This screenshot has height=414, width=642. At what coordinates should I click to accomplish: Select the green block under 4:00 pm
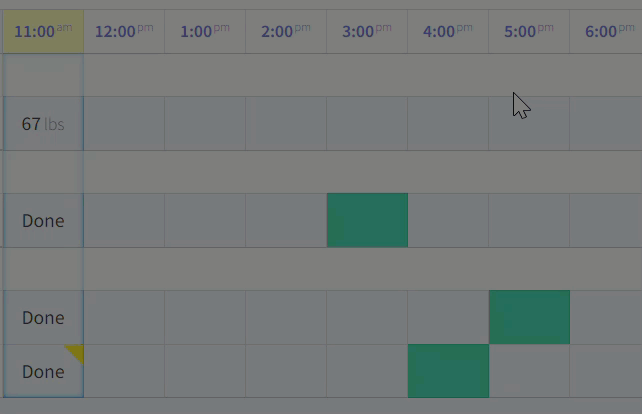click(448, 371)
